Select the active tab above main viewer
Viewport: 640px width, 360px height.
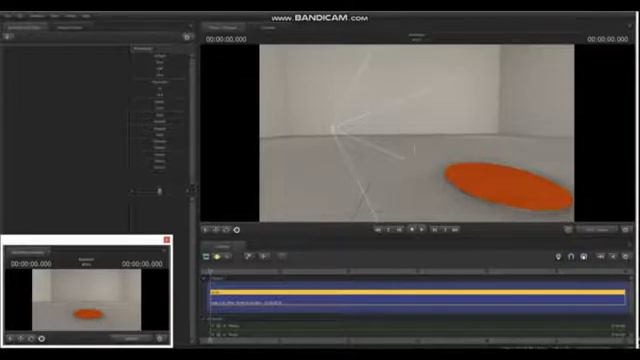224,28
